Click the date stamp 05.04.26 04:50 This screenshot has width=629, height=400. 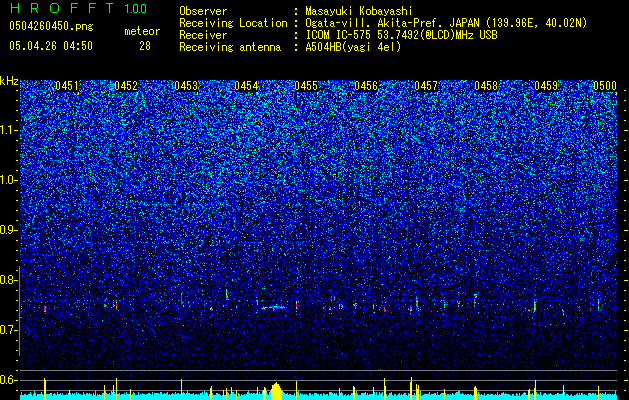51,46
